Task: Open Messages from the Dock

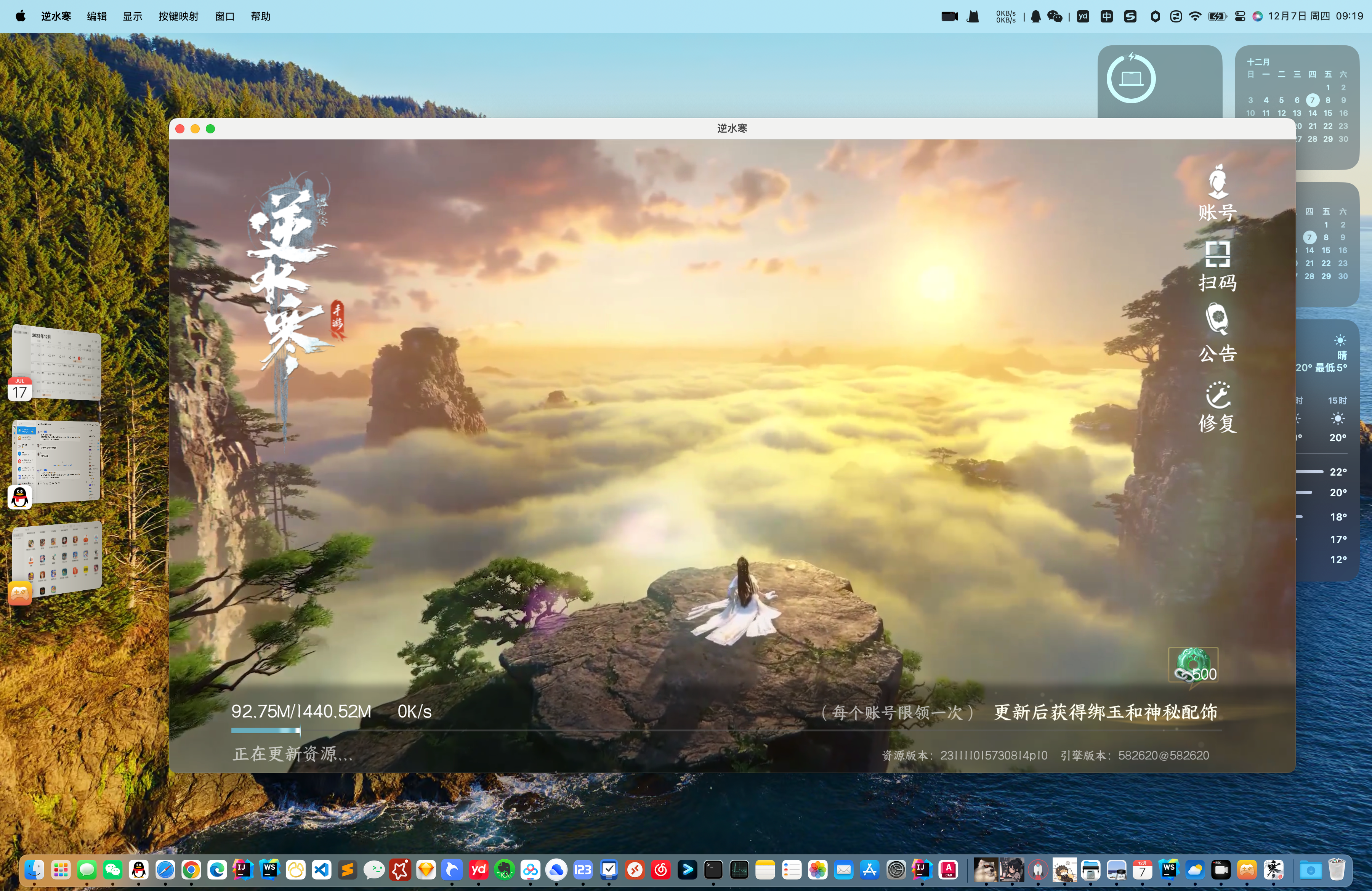Action: tap(87, 869)
